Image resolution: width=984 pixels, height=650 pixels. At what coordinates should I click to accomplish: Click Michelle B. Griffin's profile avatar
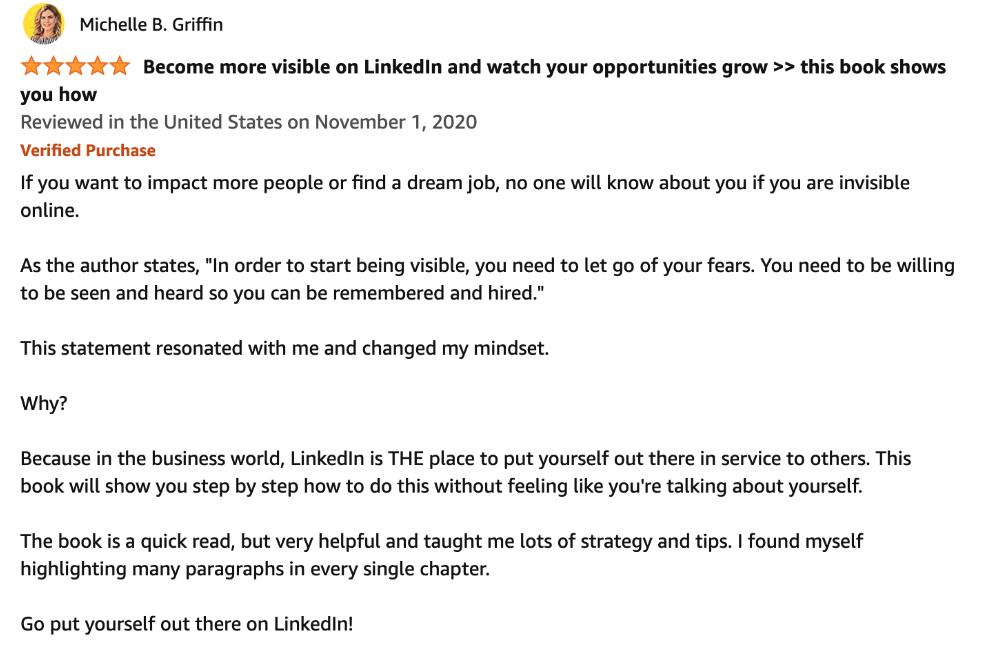[42, 24]
